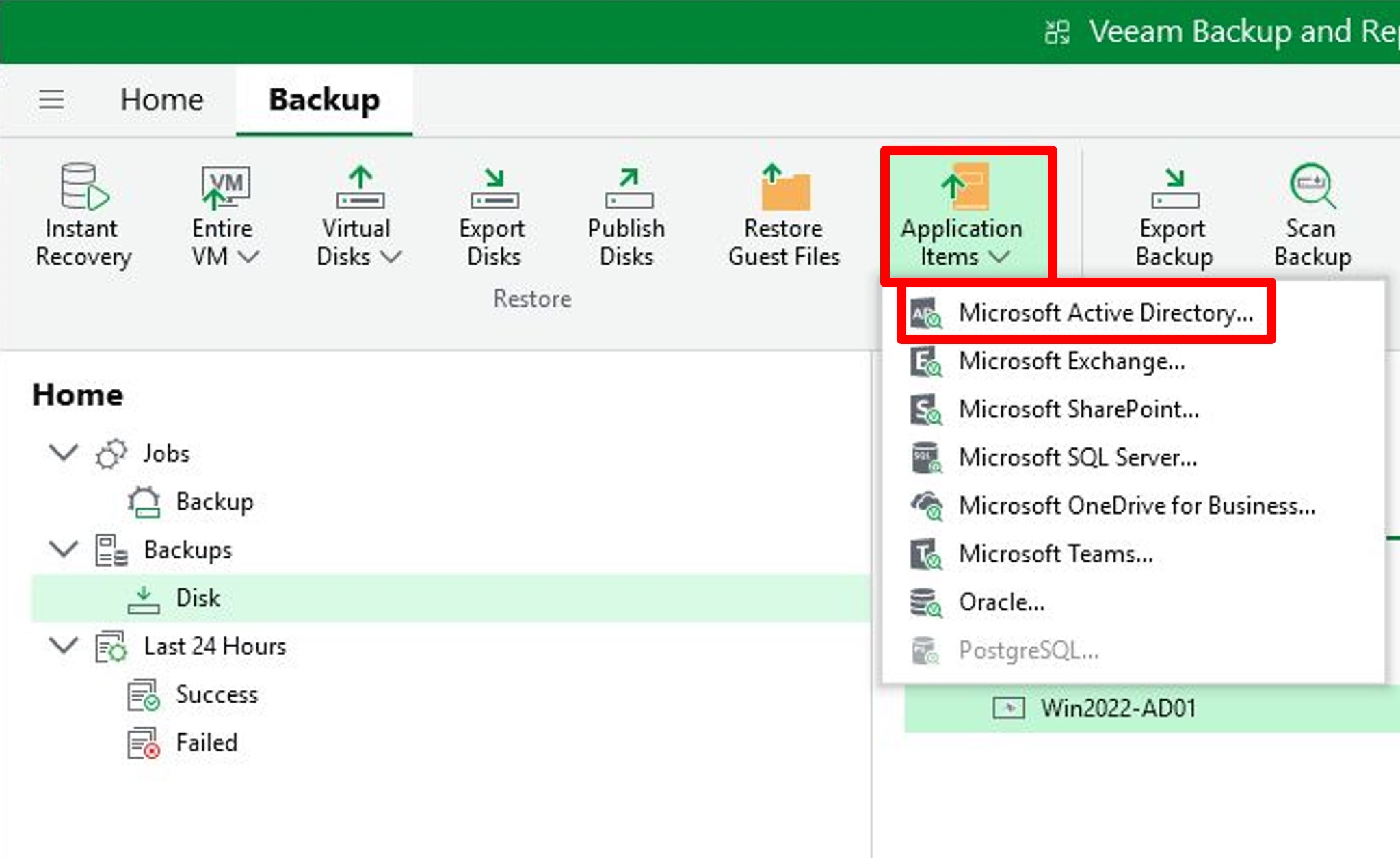Click the Export Backup button
The height and width of the screenshot is (858, 1400).
tap(1174, 216)
